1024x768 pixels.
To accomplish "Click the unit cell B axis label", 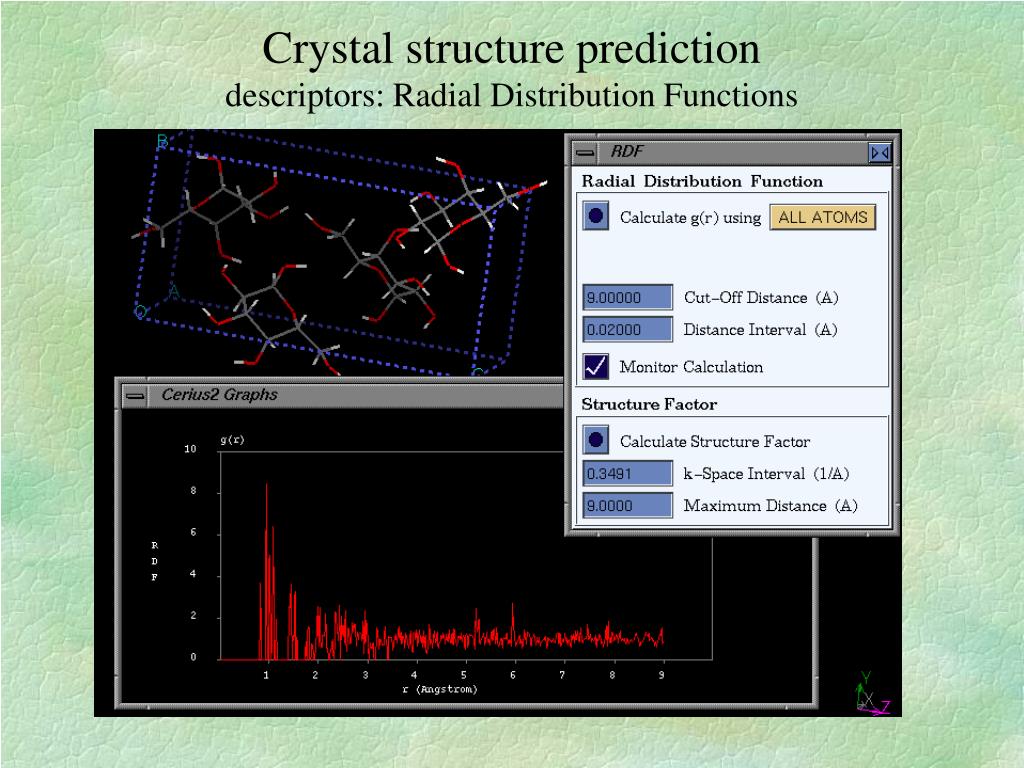I will pyautogui.click(x=163, y=141).
